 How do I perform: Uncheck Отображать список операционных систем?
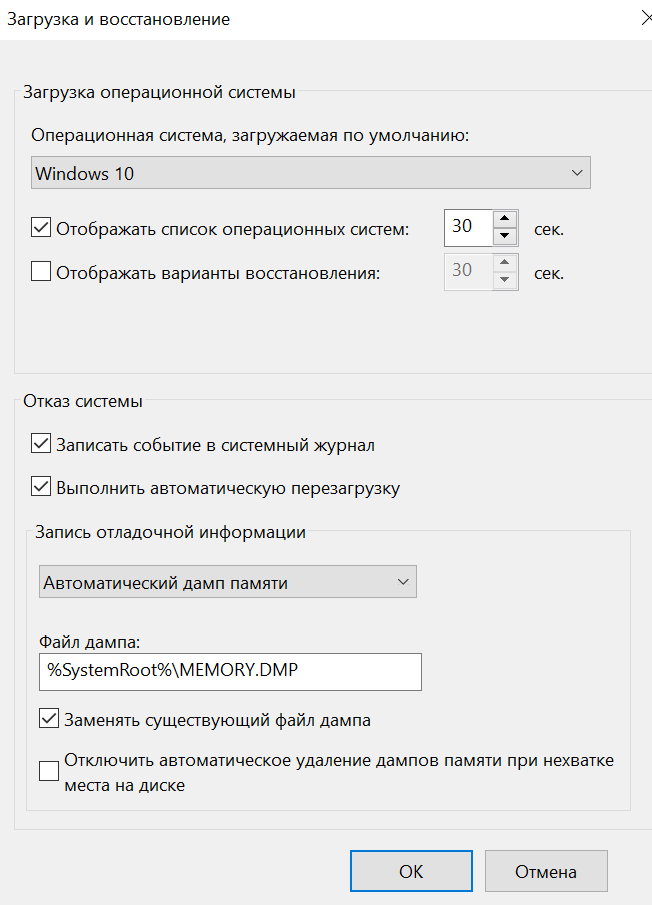pyautogui.click(x=40, y=227)
